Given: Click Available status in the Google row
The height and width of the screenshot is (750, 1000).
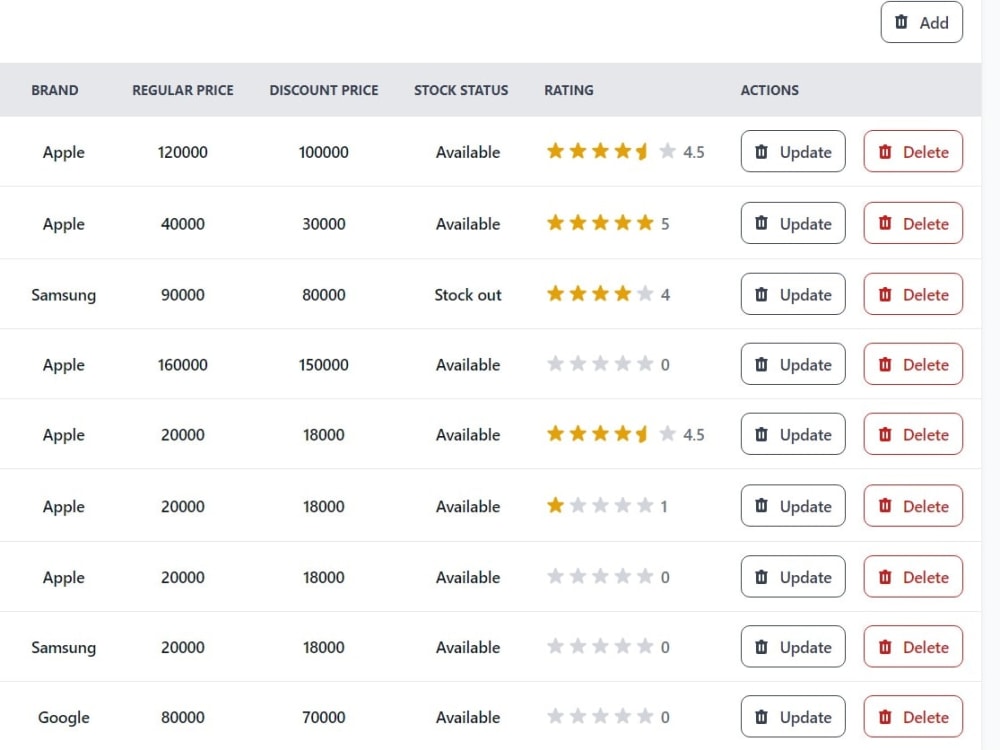Looking at the screenshot, I should coord(468,717).
